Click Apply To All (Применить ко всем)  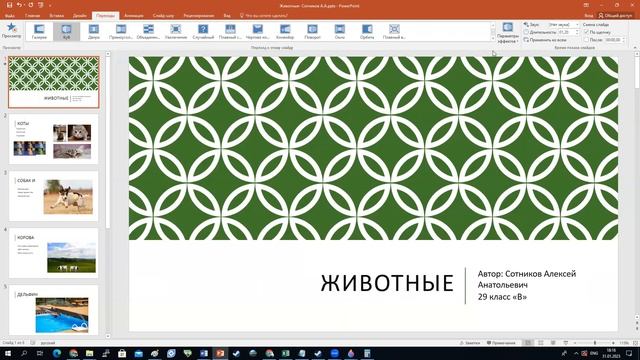pos(545,40)
